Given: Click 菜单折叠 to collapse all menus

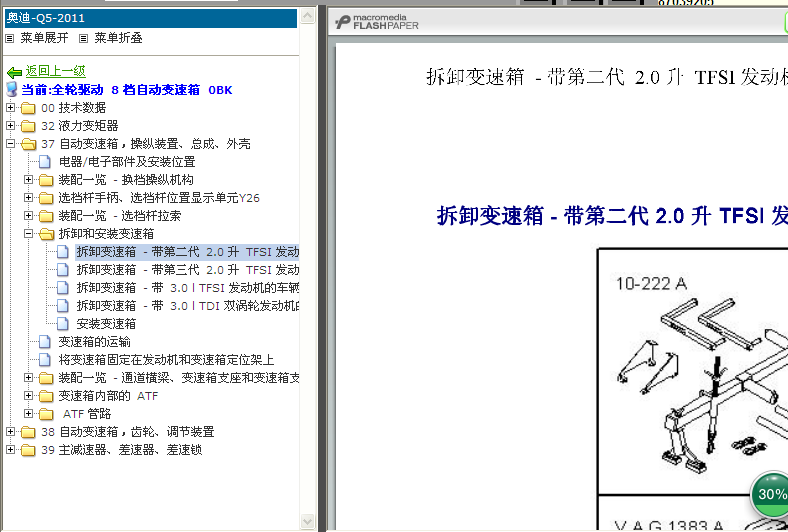Looking at the screenshot, I should click(x=119, y=38).
